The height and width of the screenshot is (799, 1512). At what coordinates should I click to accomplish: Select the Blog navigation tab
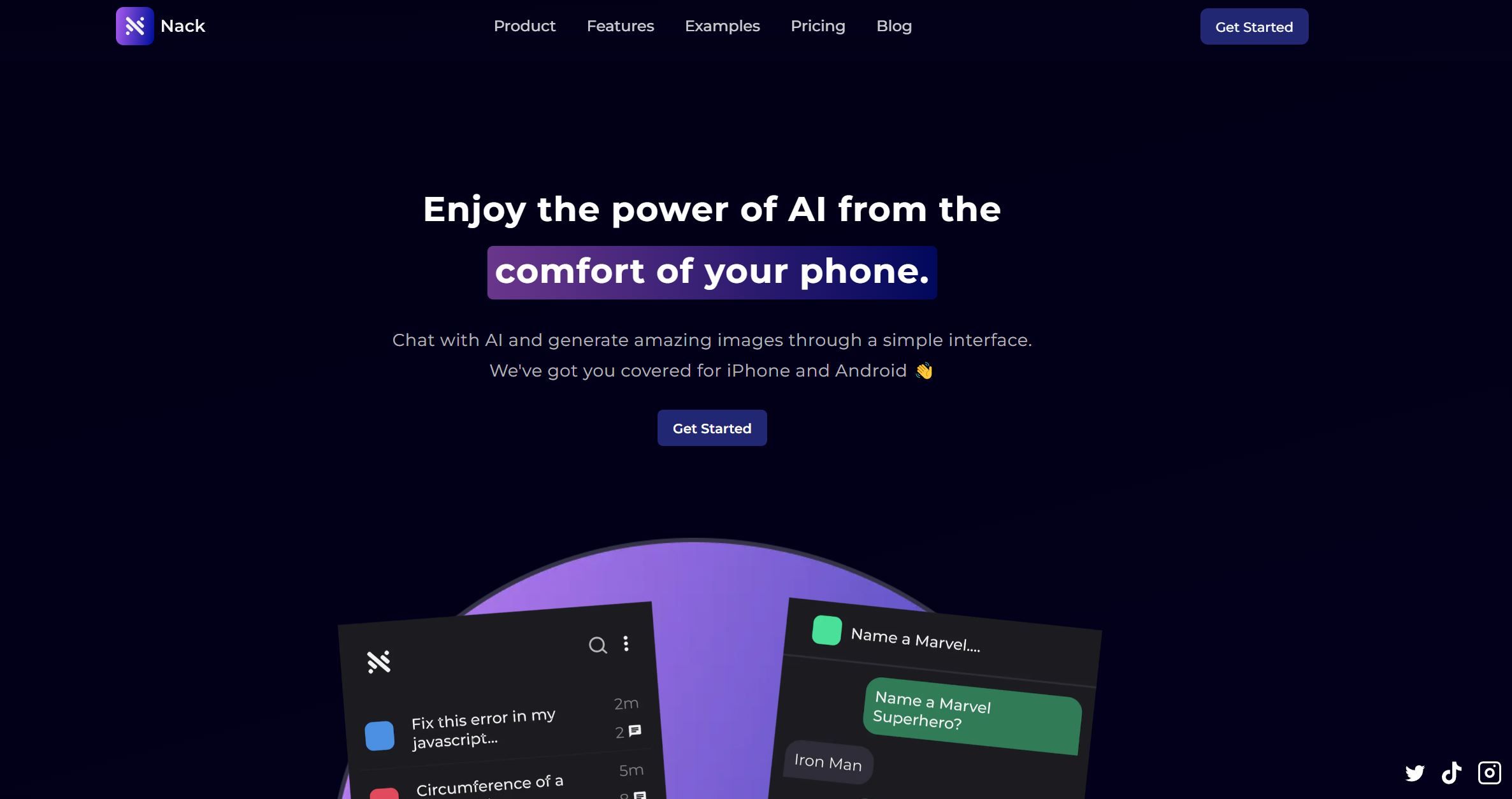pos(894,25)
